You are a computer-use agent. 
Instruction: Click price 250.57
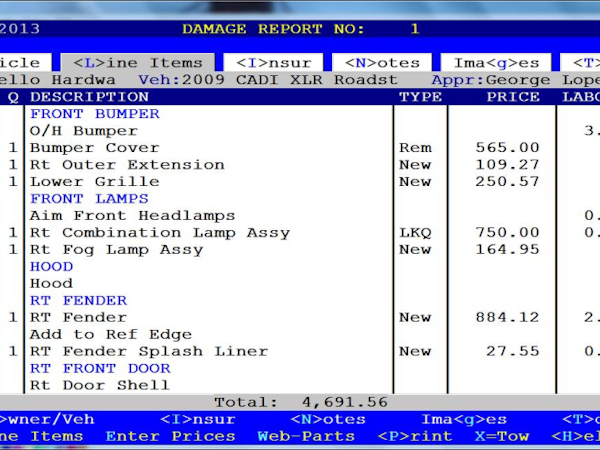507,181
